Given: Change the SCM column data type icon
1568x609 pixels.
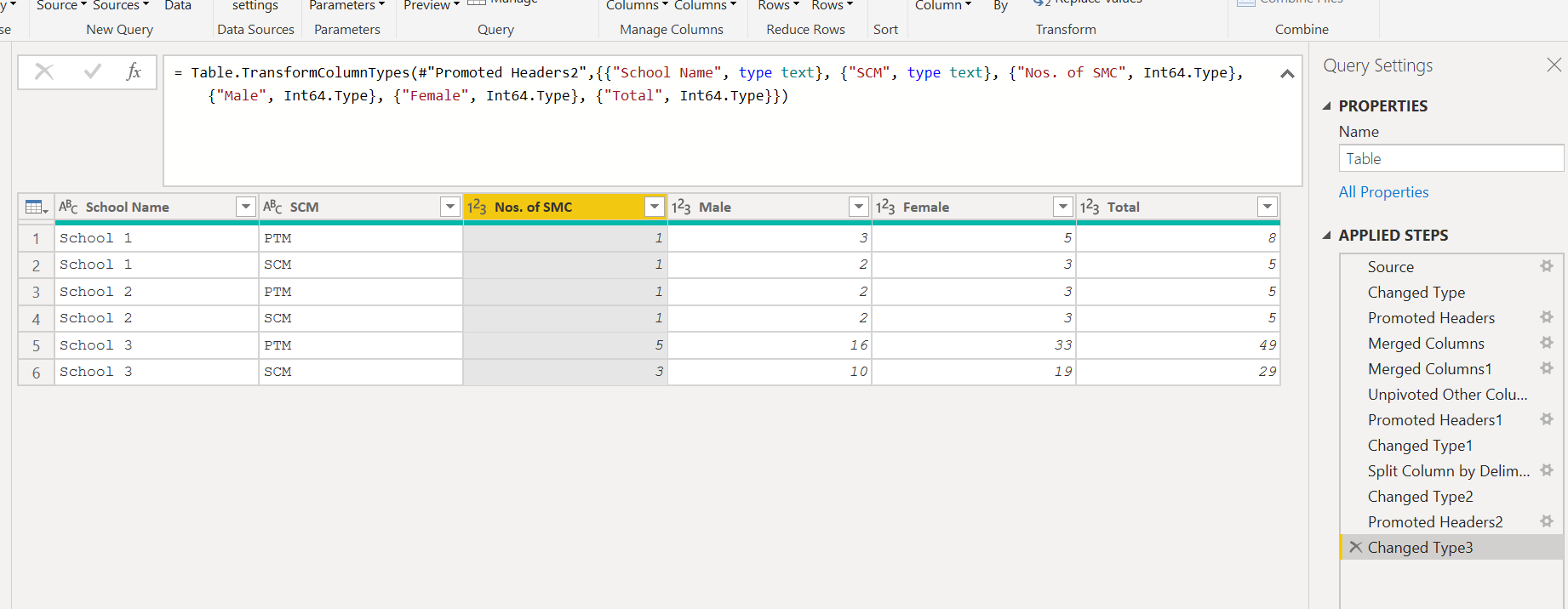Looking at the screenshot, I should pos(272,207).
